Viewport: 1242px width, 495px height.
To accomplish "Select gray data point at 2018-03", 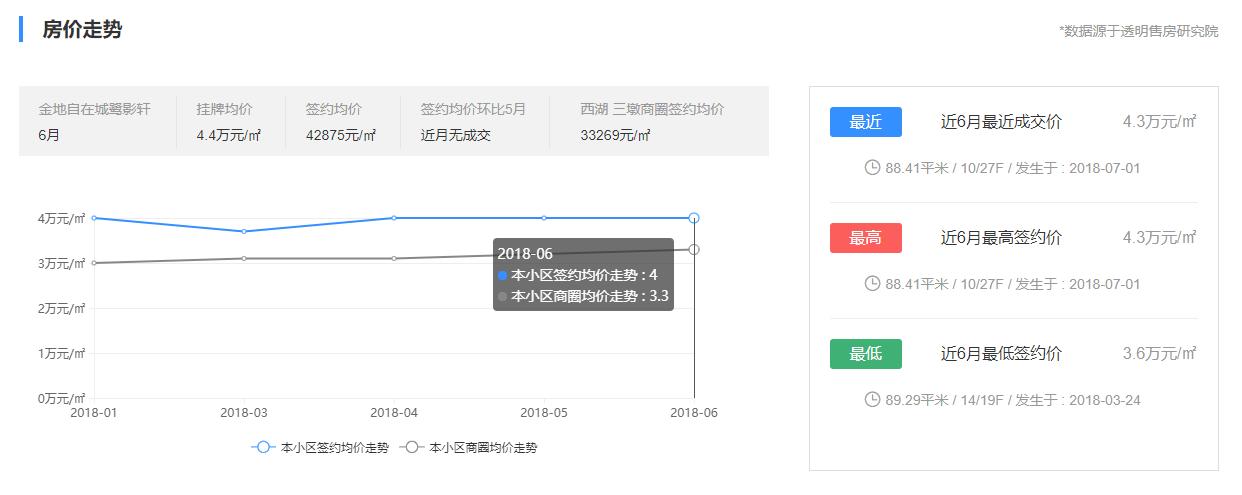I will pos(244,258).
